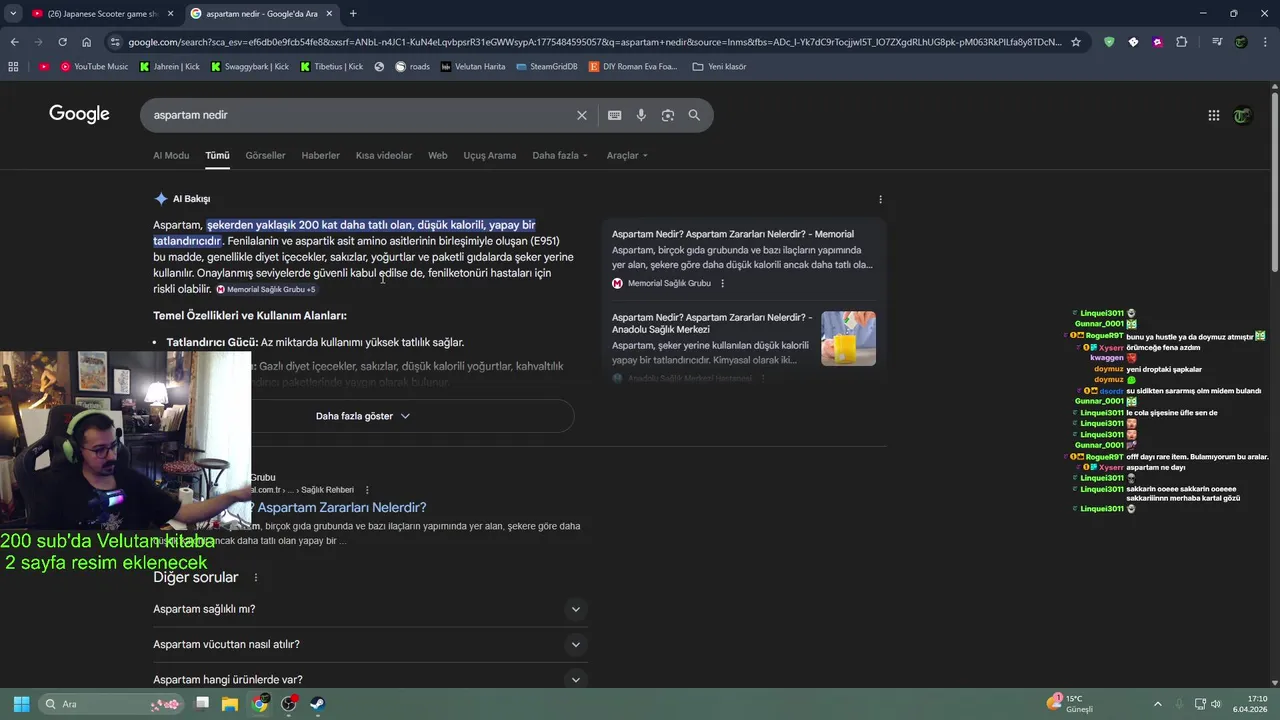Open Jahrein | Kick bookmark
The width and height of the screenshot is (1280, 720).
(169, 67)
